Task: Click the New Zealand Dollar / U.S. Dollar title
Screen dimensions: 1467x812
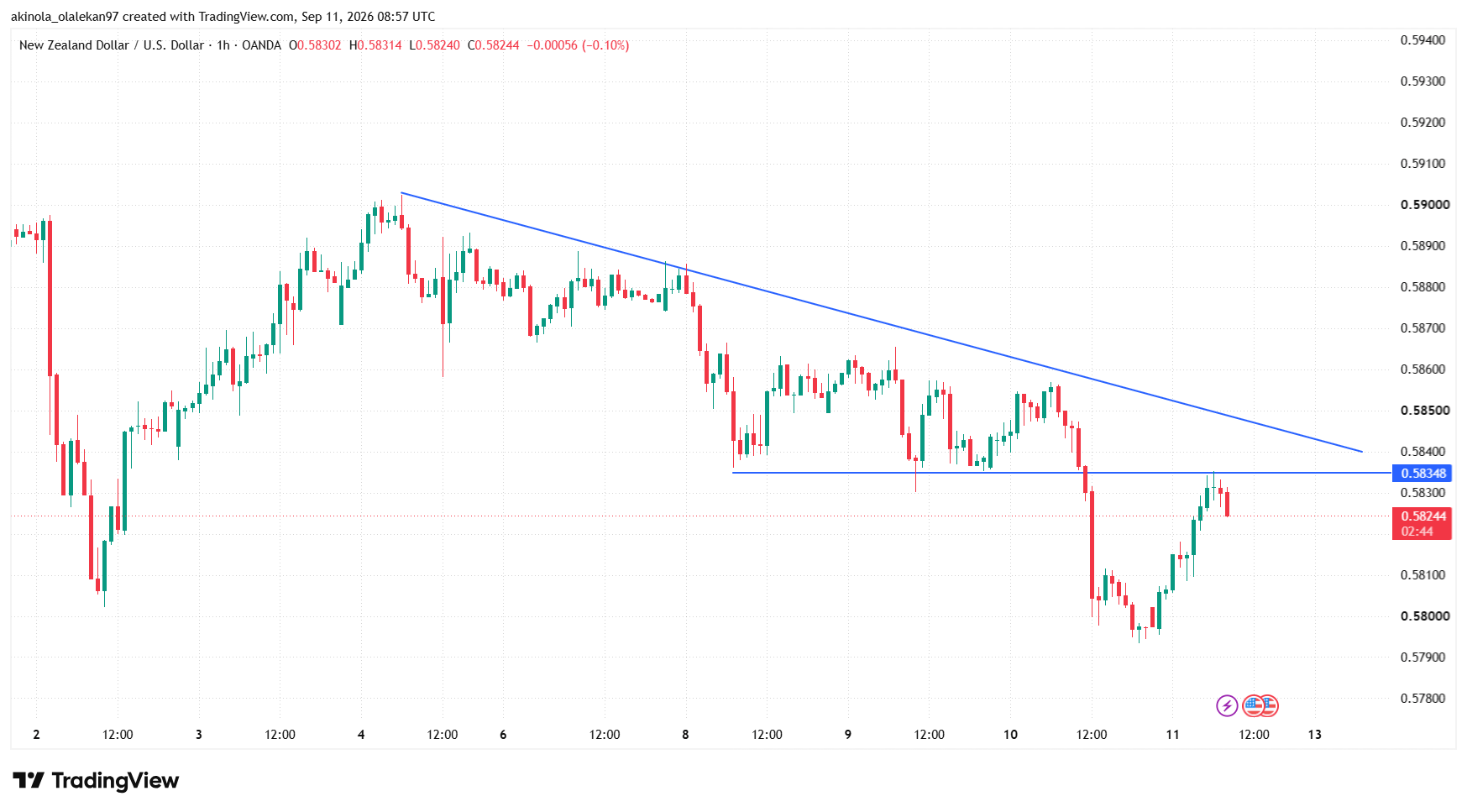Action: tap(112, 45)
